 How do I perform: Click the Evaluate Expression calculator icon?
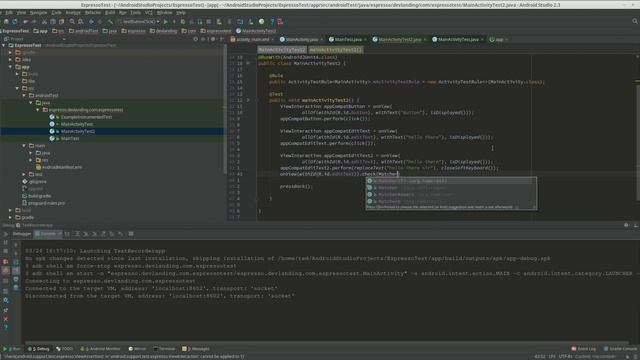[x=131, y=234]
